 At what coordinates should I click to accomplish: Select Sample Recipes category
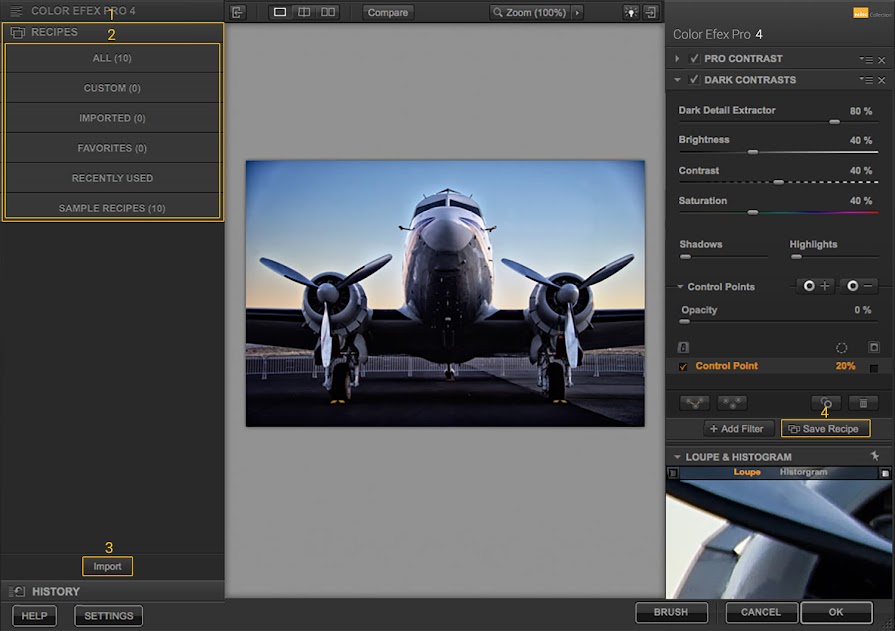[112, 208]
